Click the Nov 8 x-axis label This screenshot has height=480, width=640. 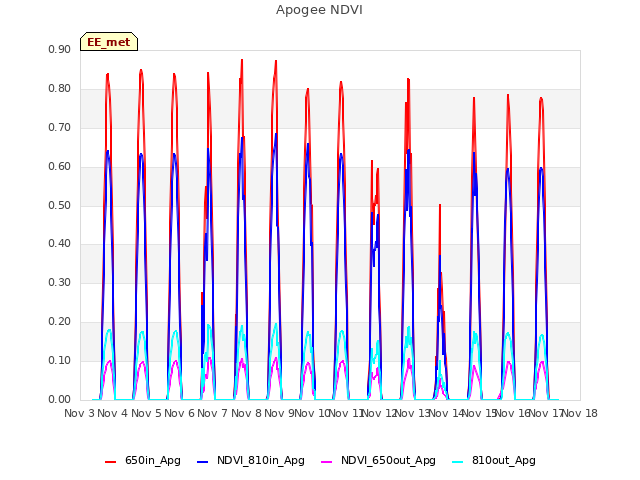[x=246, y=413]
